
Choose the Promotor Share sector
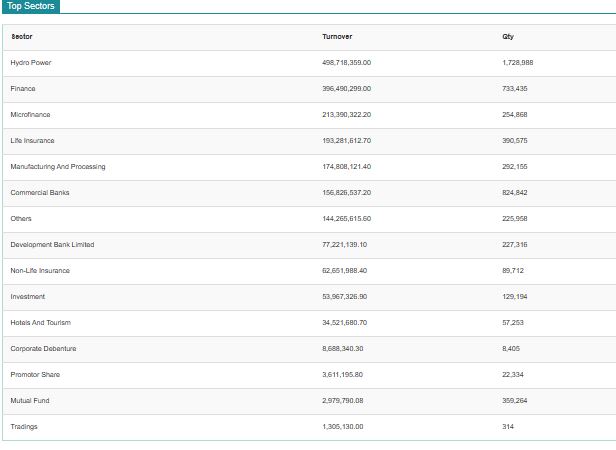click(35, 375)
